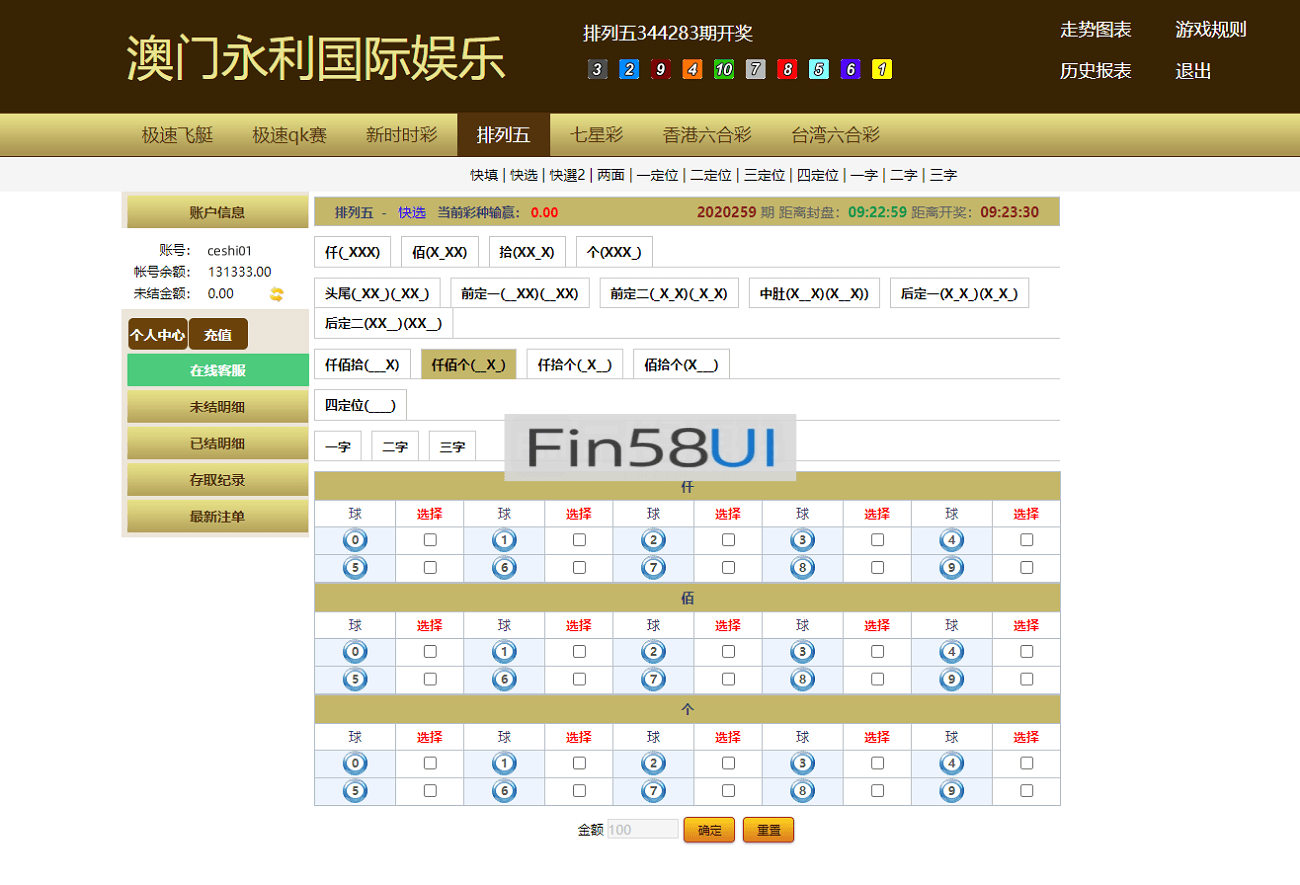Select 两面 in the sub navigation
Image resolution: width=1300 pixels, height=885 pixels.
(611, 174)
